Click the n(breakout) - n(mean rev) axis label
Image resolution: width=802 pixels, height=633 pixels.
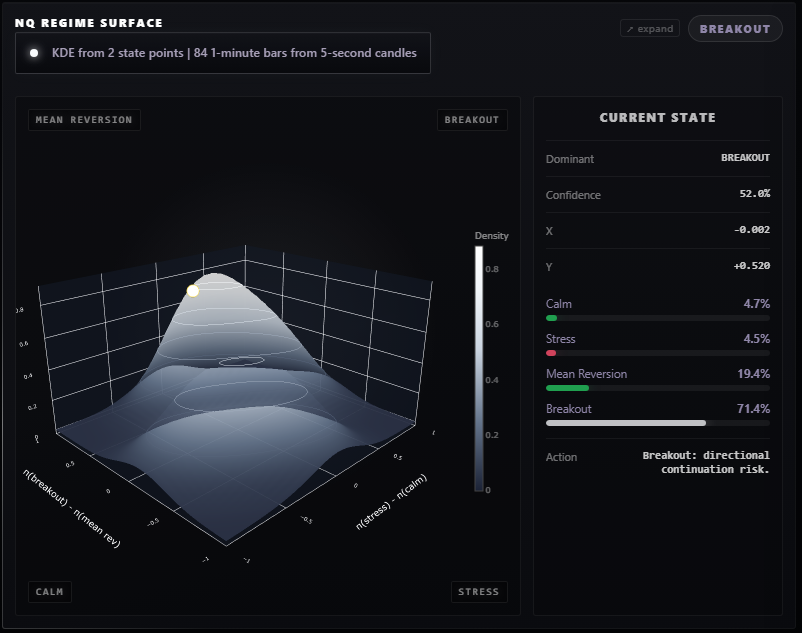72,508
